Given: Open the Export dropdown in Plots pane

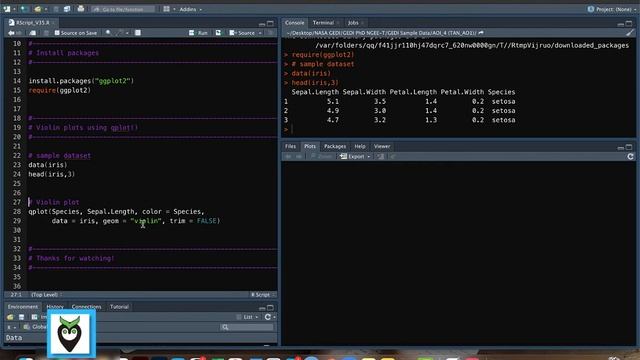Looking at the screenshot, I should [x=355, y=156].
